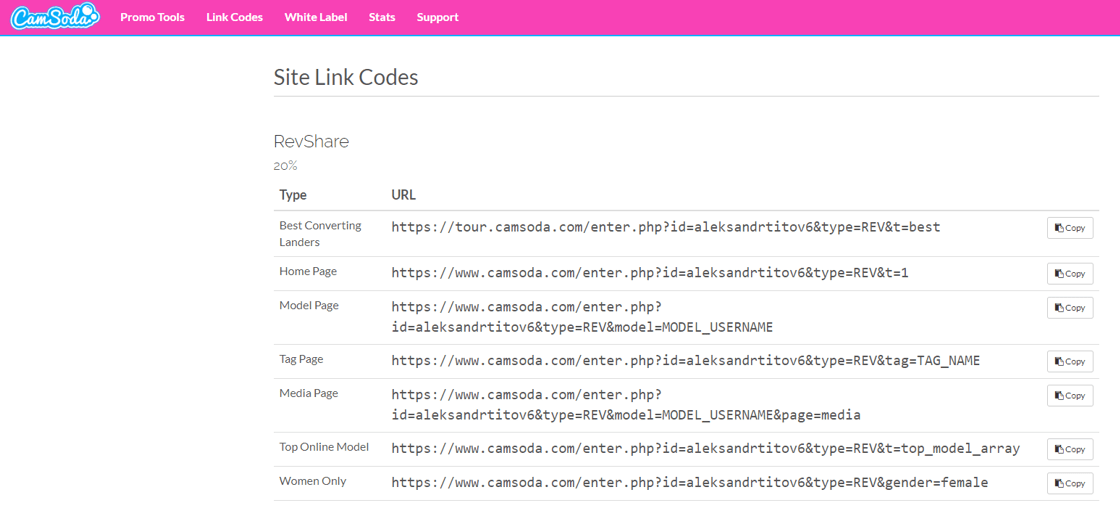Select the URL ending model=MODEL_USERNAME
This screenshot has width=1120, height=506.
[583, 317]
